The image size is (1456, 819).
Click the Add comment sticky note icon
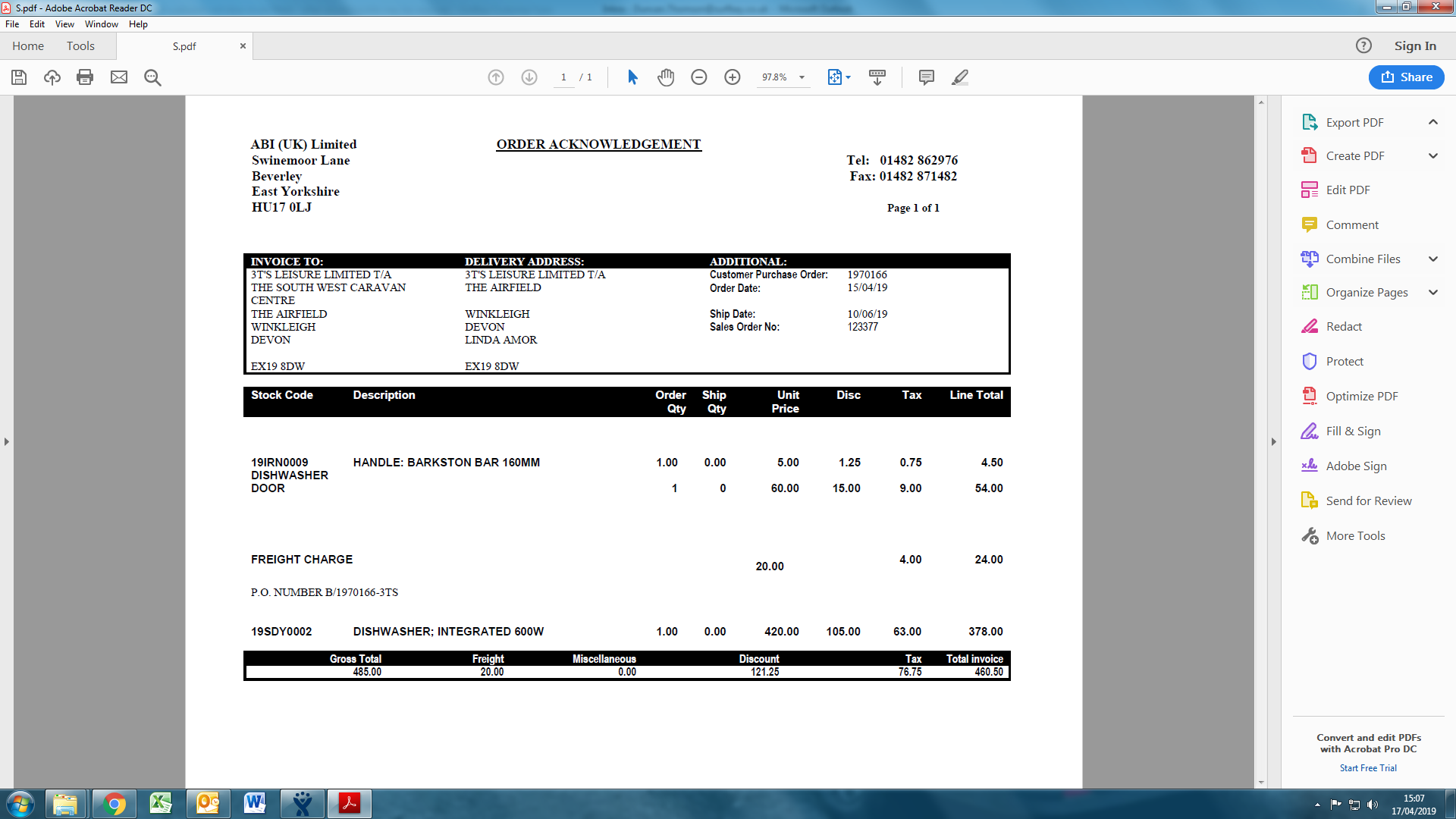926,77
